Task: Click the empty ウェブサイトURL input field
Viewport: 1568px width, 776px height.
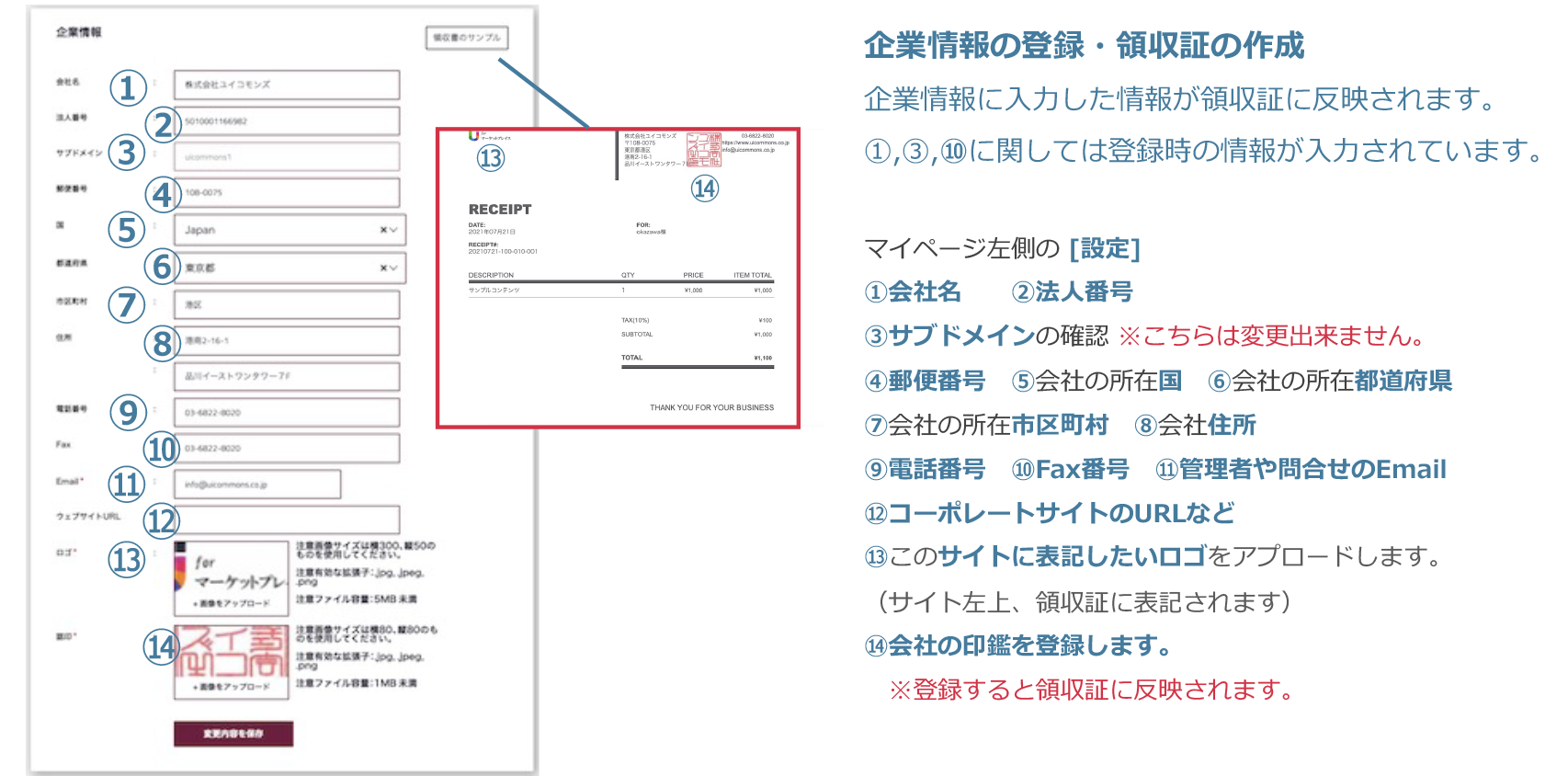Action: click(287, 519)
